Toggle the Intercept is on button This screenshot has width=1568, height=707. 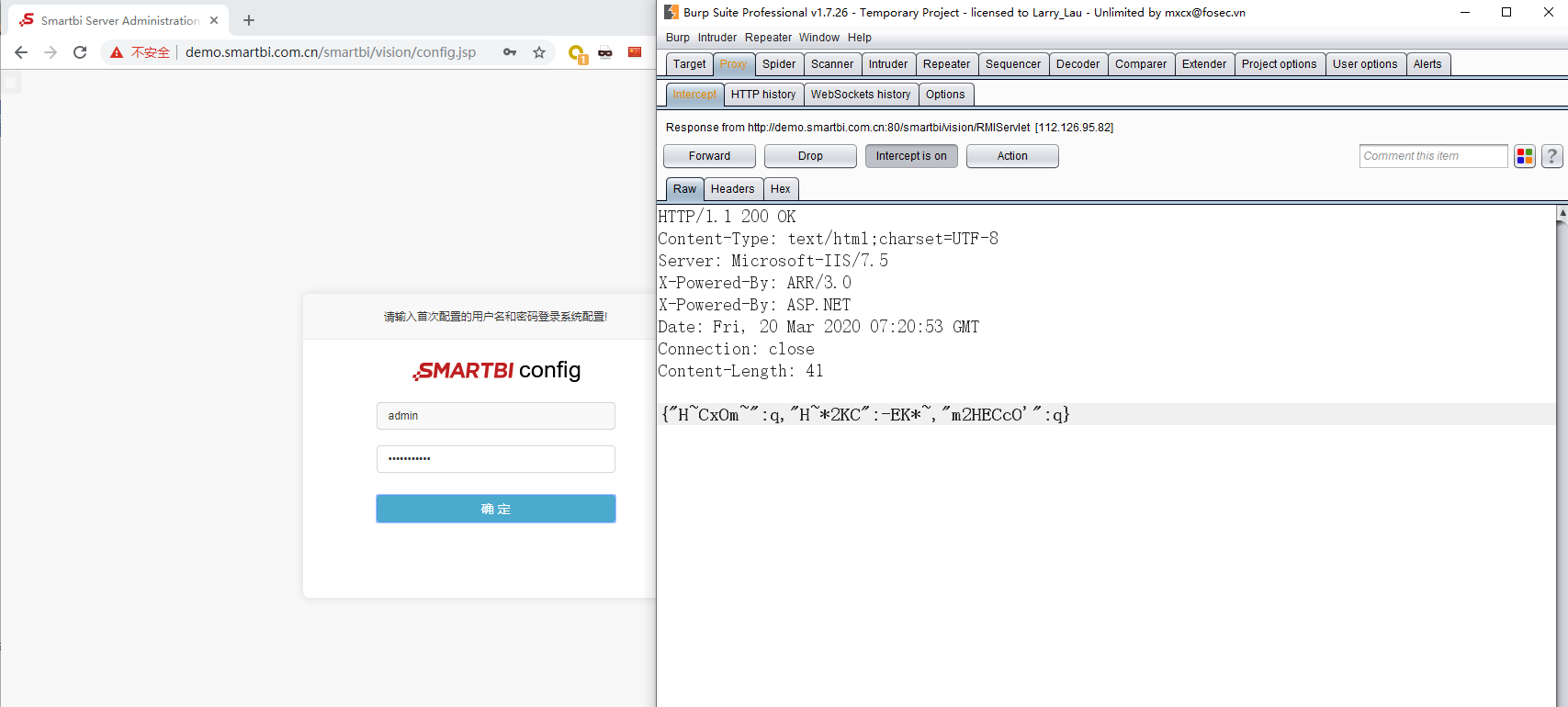[911, 156]
